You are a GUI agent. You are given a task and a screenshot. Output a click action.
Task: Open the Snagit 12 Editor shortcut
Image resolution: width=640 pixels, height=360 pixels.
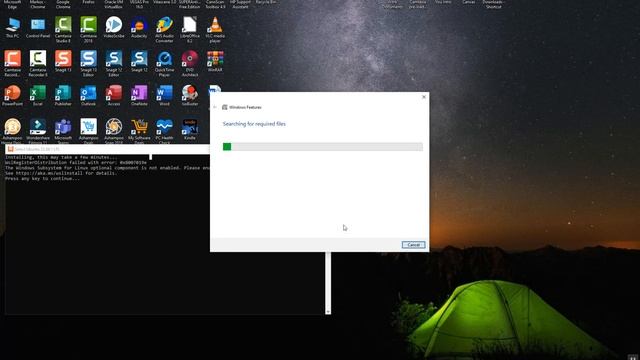point(113,63)
